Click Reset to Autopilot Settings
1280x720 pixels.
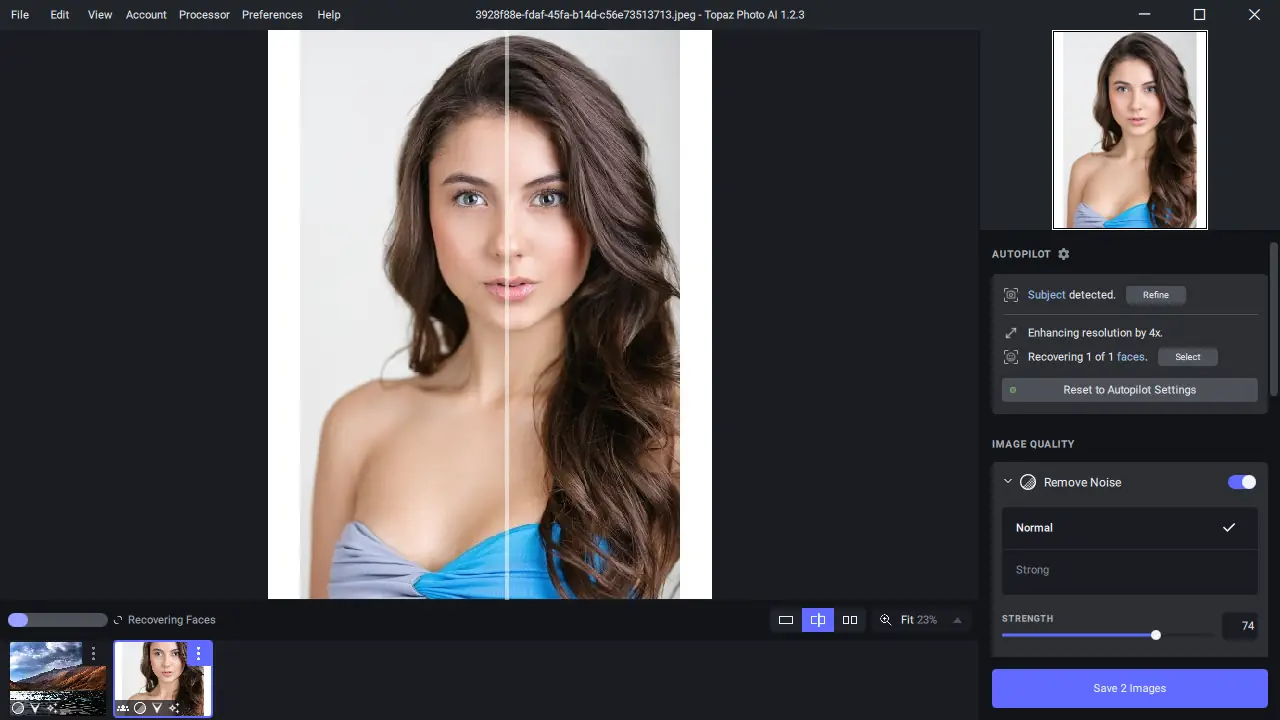[1130, 390]
